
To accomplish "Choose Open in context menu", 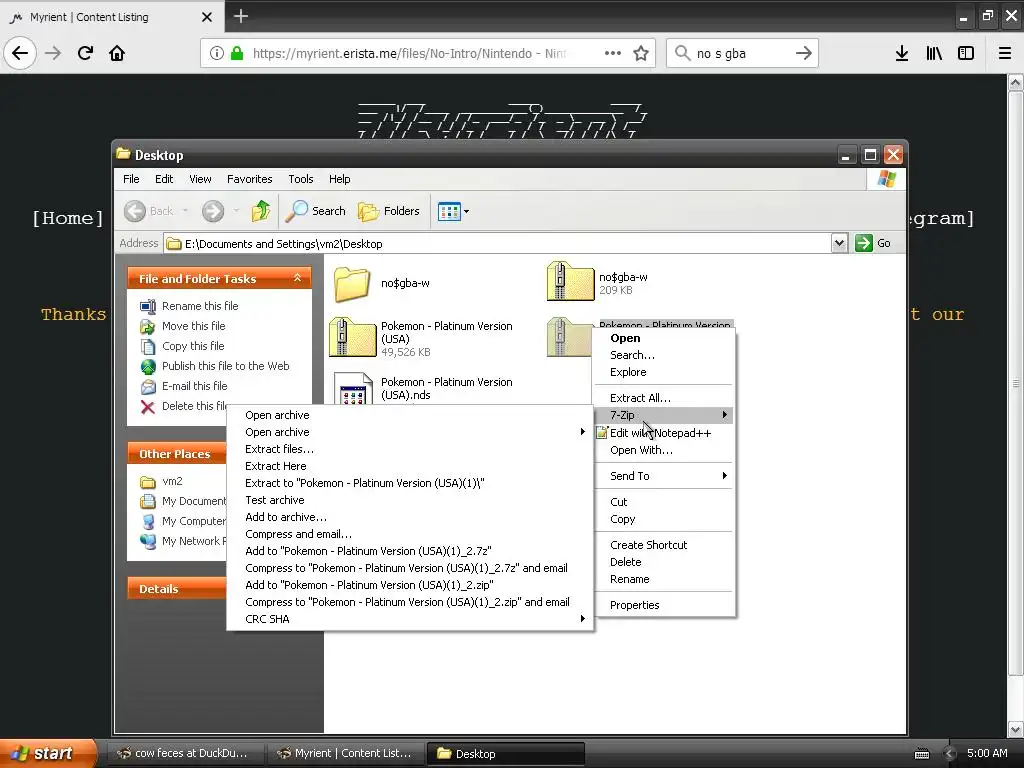I will pos(664,338).
